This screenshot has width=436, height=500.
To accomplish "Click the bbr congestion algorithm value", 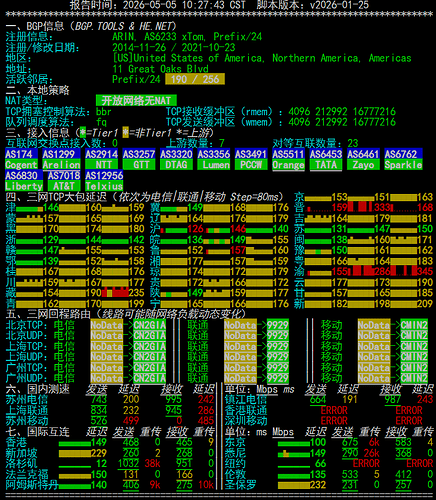I will (104, 111).
